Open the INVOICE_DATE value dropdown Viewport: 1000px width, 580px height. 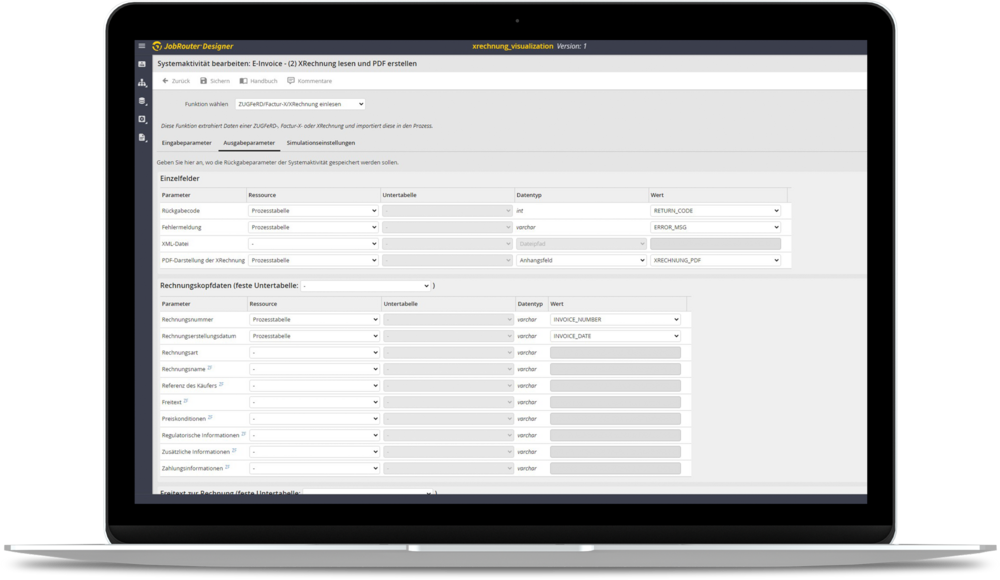pyautogui.click(x=615, y=336)
